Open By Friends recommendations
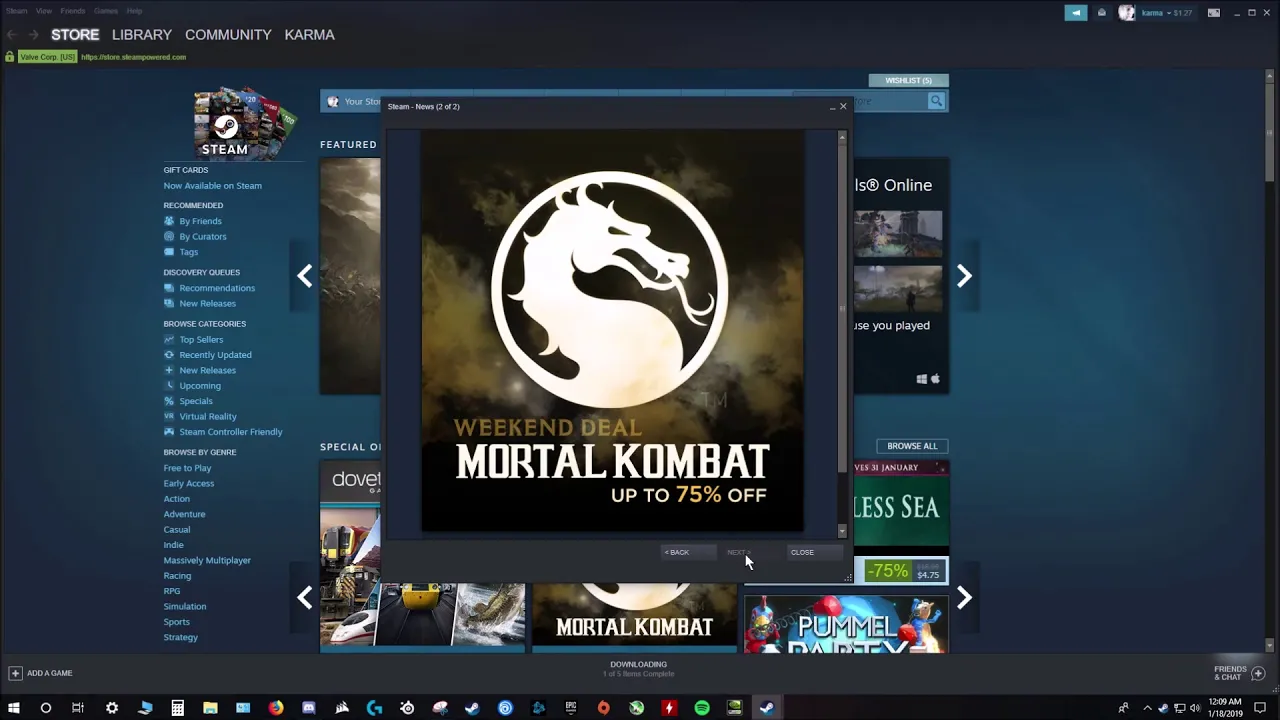The height and width of the screenshot is (720, 1280). [200, 221]
